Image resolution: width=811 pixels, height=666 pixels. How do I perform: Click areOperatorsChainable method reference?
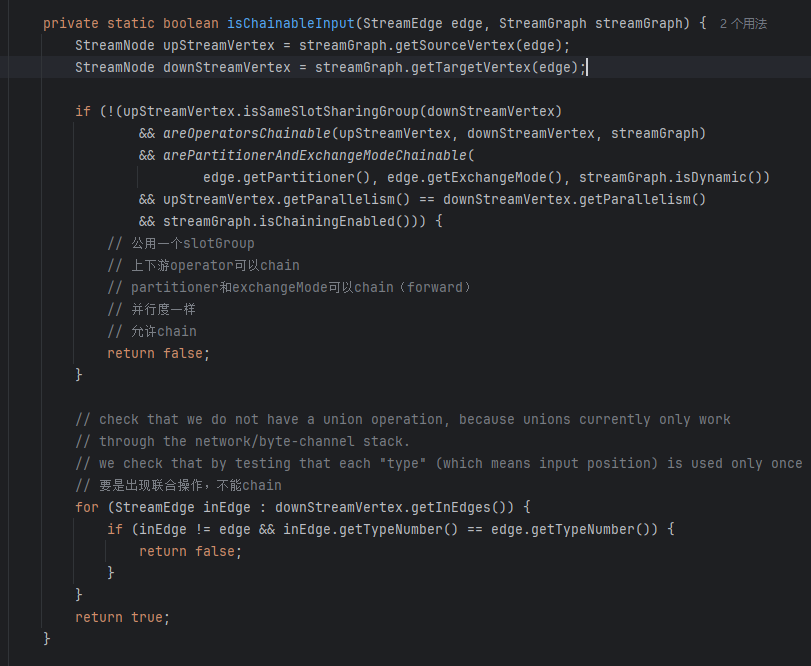coord(247,133)
